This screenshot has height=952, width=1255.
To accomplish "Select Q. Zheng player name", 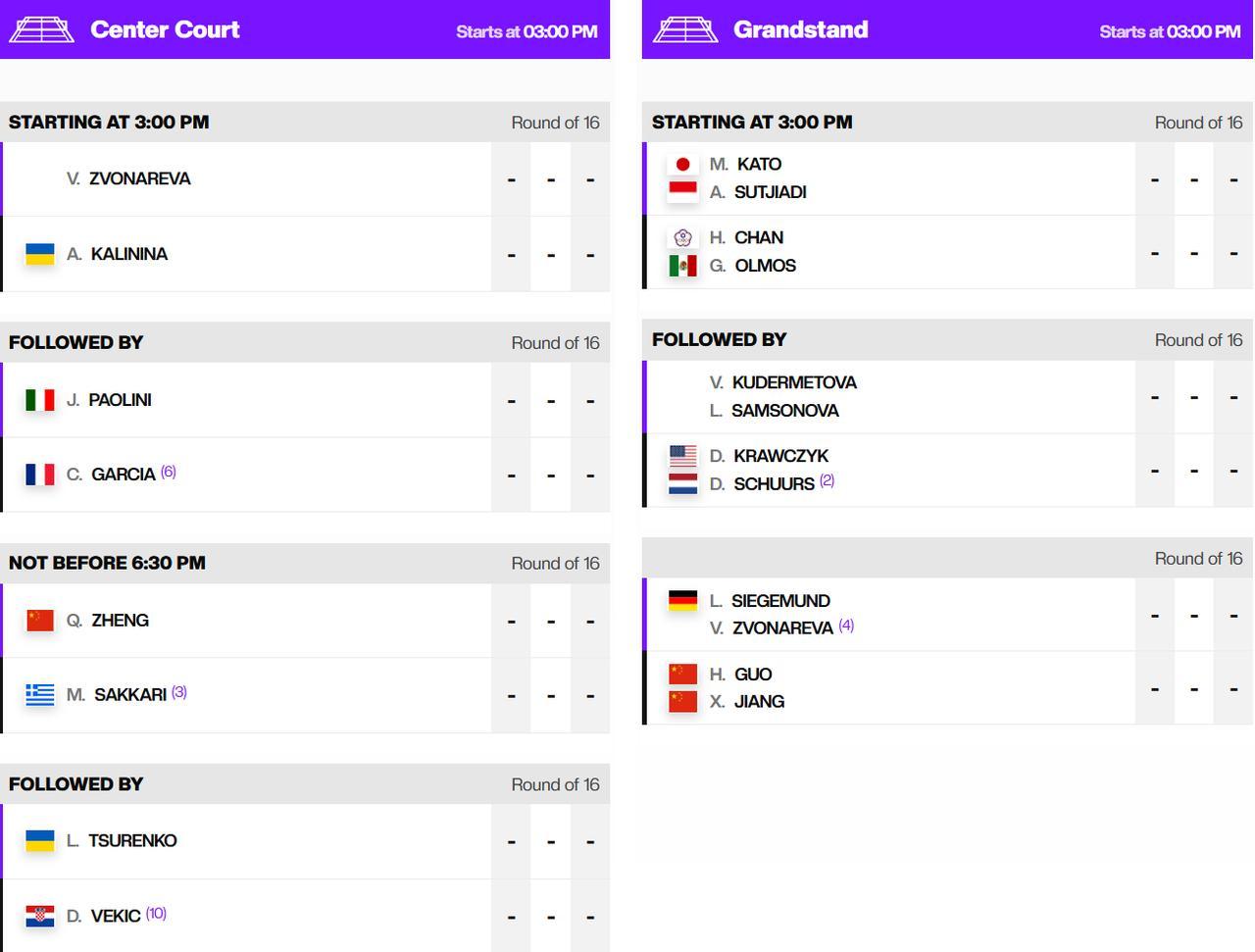I will (108, 621).
